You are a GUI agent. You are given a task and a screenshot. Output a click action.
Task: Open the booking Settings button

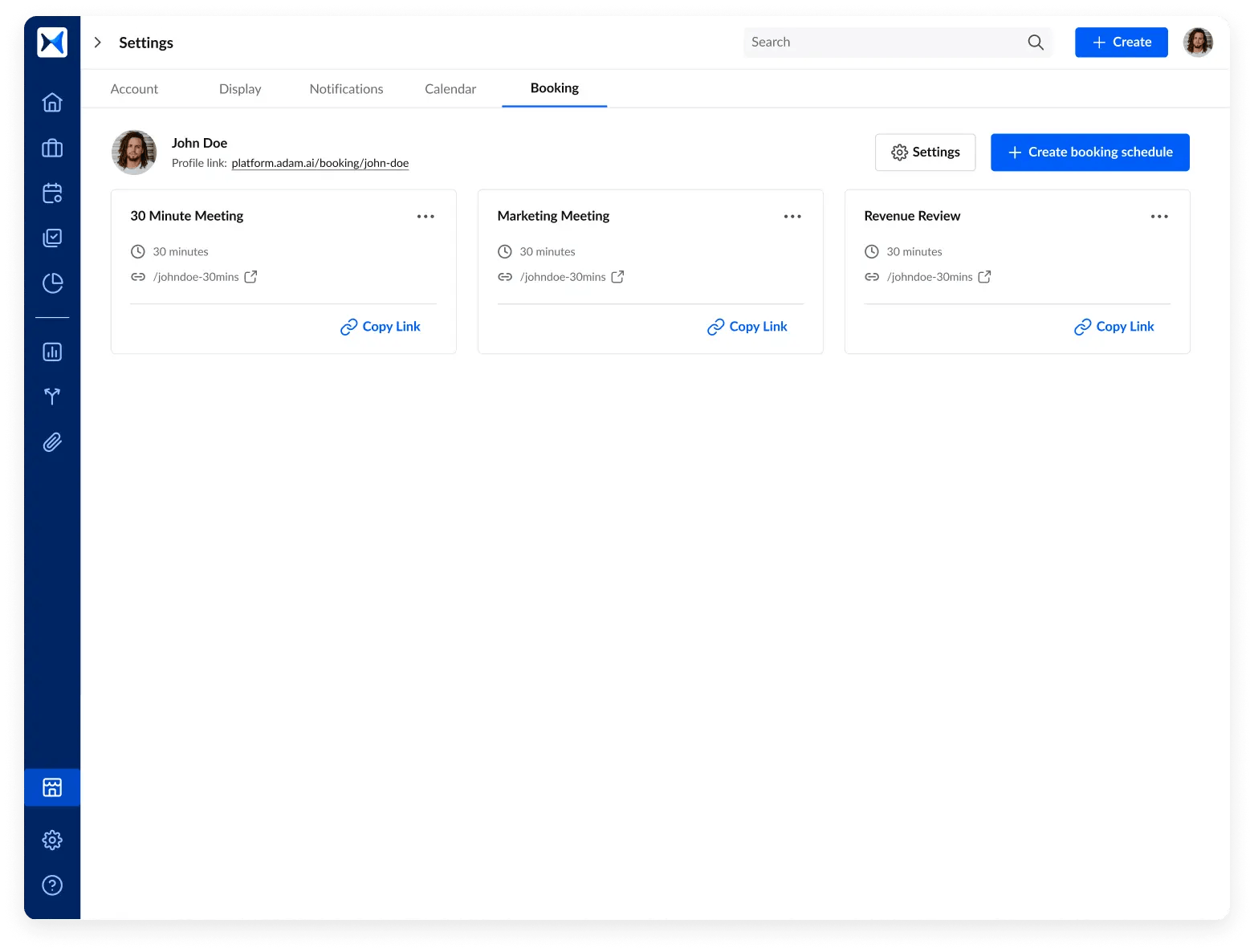point(925,153)
